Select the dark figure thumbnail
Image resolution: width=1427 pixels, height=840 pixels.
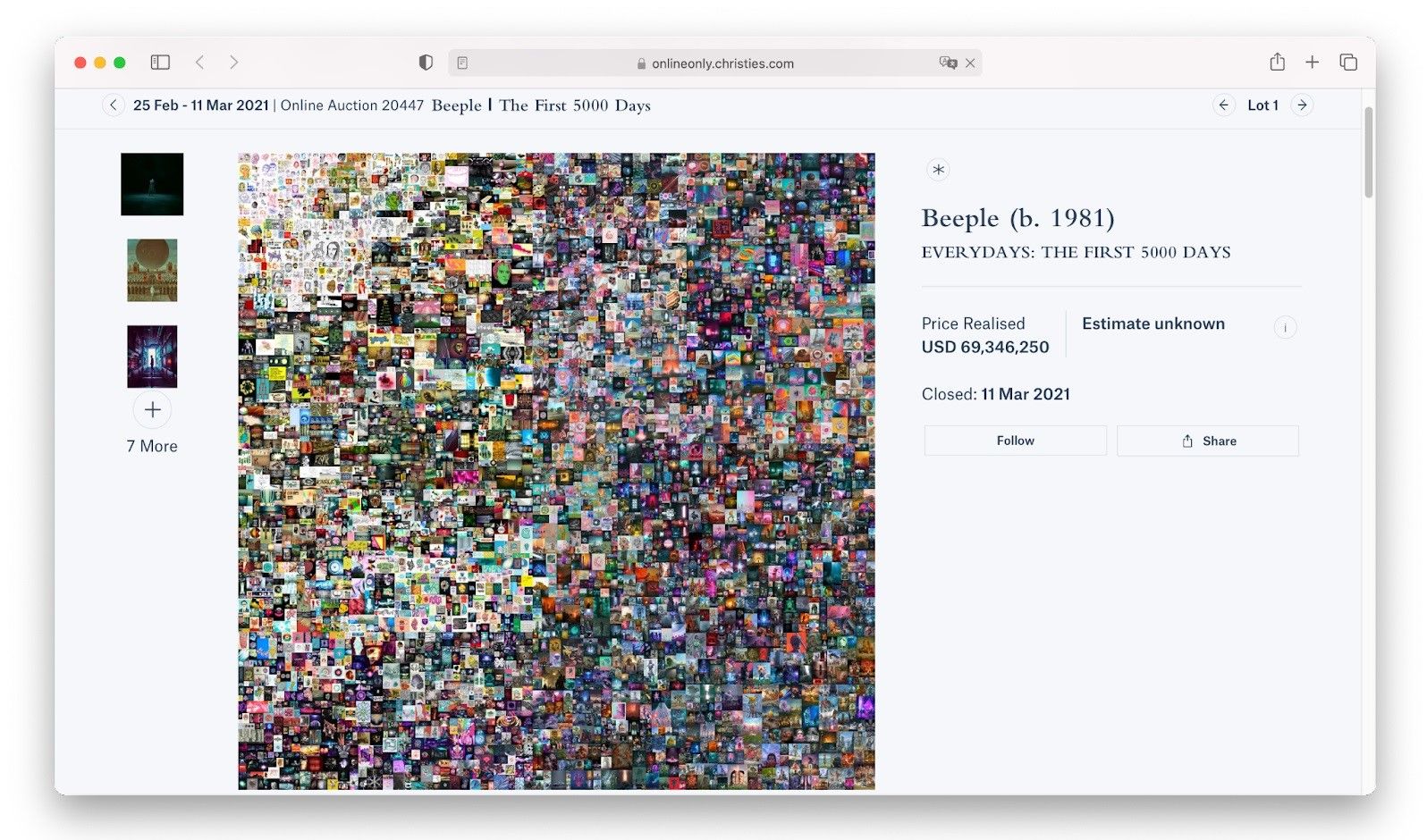click(x=152, y=184)
